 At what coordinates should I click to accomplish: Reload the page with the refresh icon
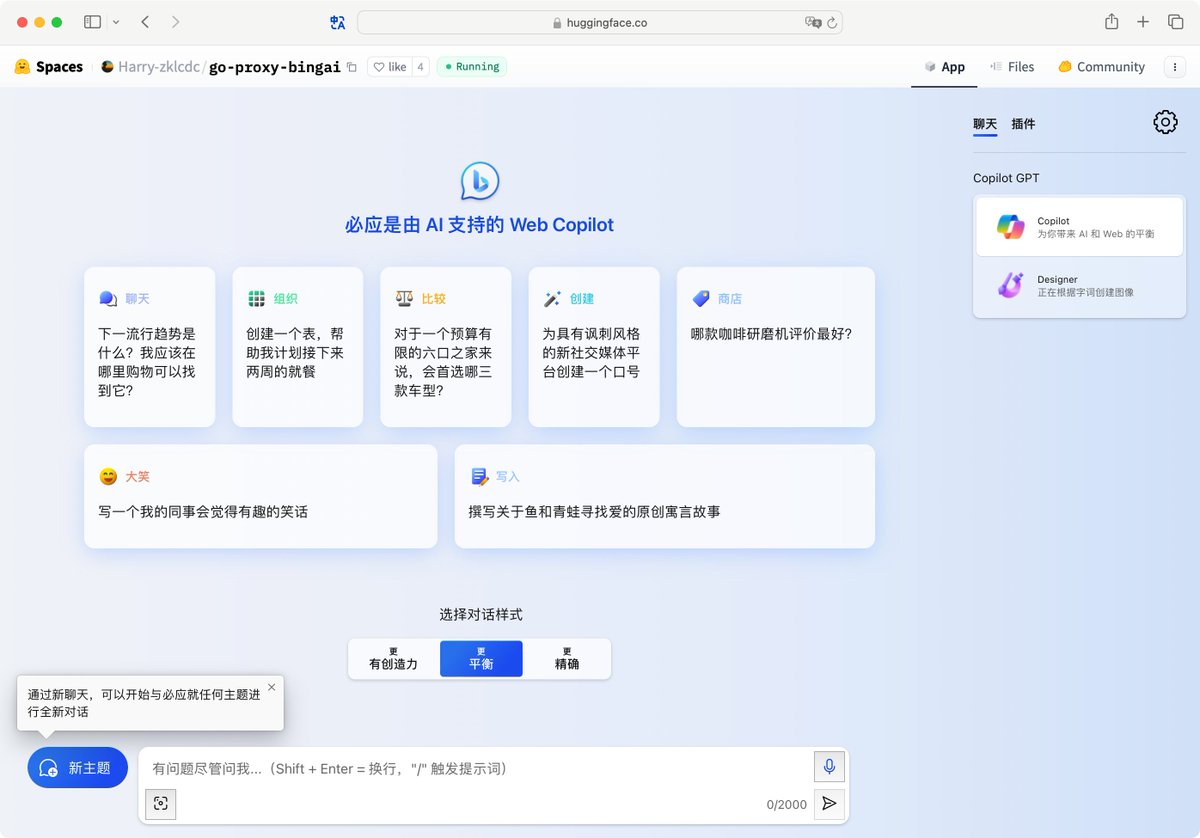[x=832, y=22]
